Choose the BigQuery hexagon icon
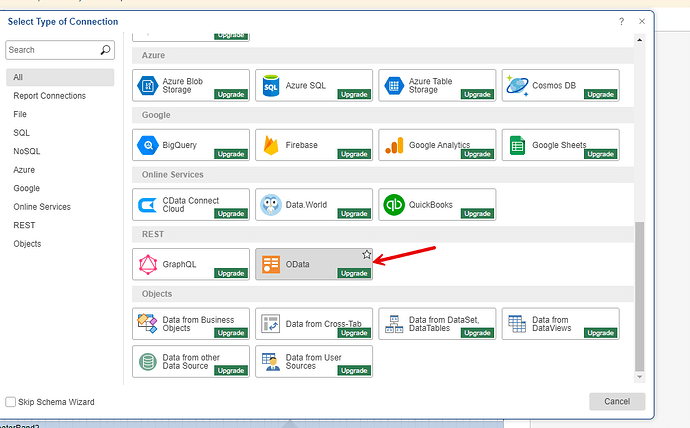690x428 pixels. coord(148,145)
